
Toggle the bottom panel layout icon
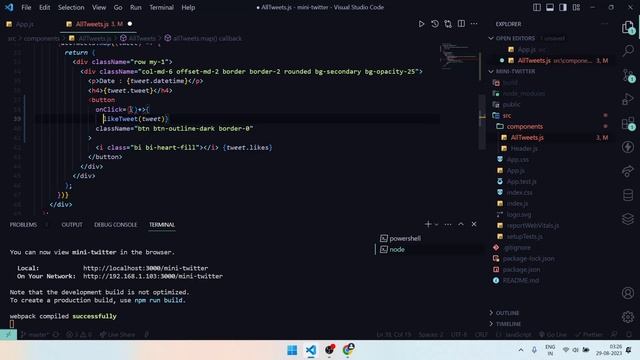tap(550, 7)
